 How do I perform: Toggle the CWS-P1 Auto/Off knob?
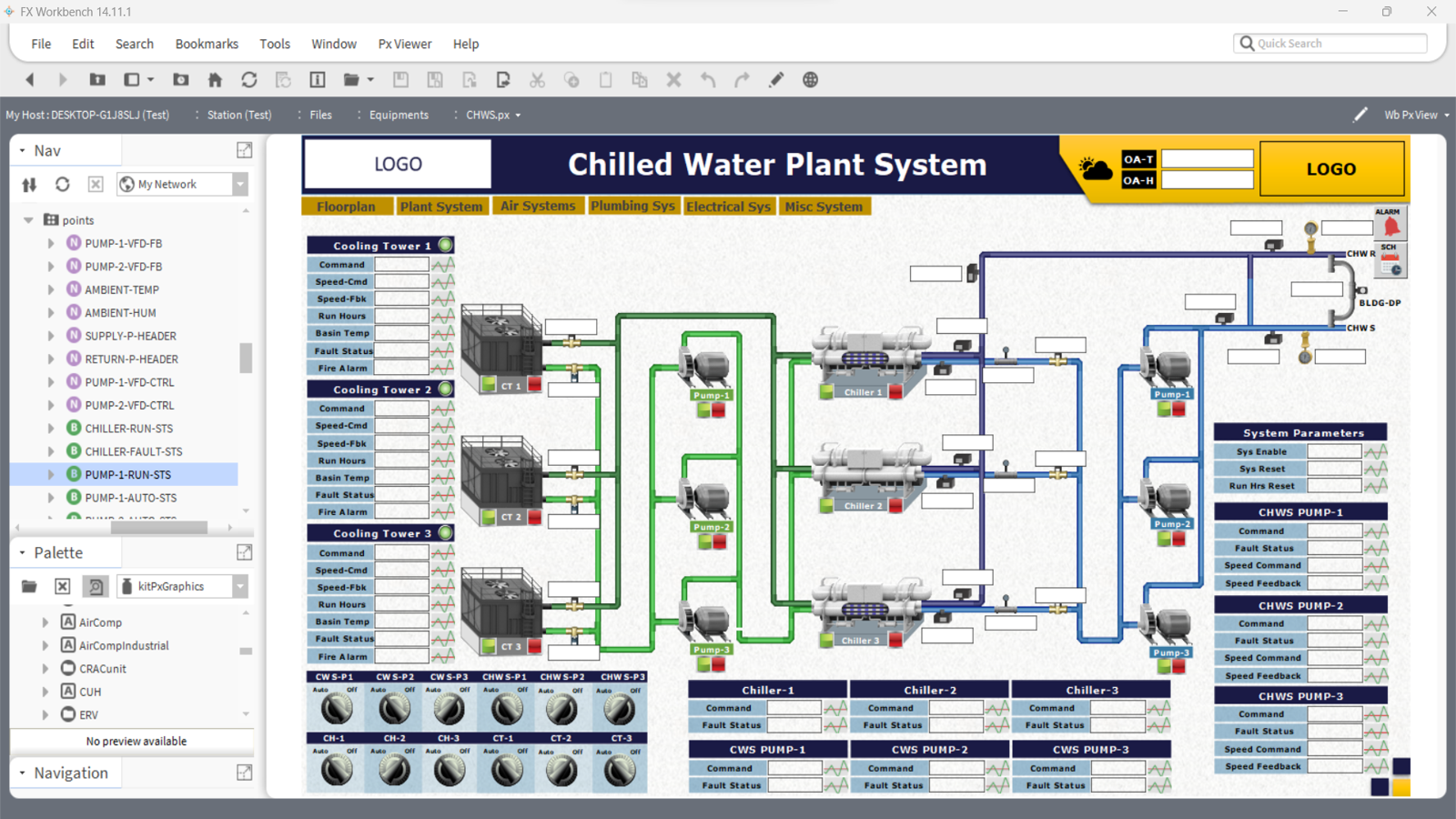[336, 709]
